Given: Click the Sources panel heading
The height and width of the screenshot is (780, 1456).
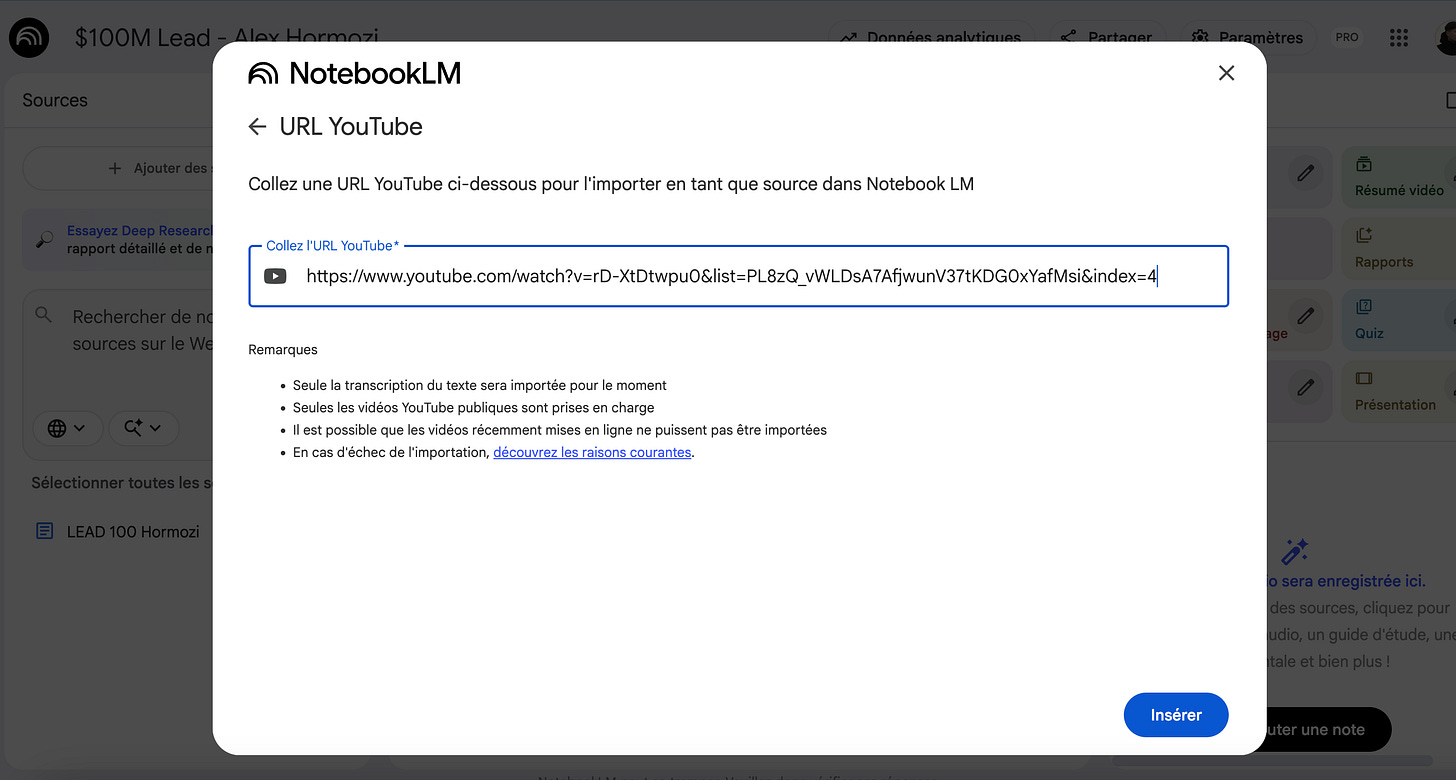Looking at the screenshot, I should point(55,100).
